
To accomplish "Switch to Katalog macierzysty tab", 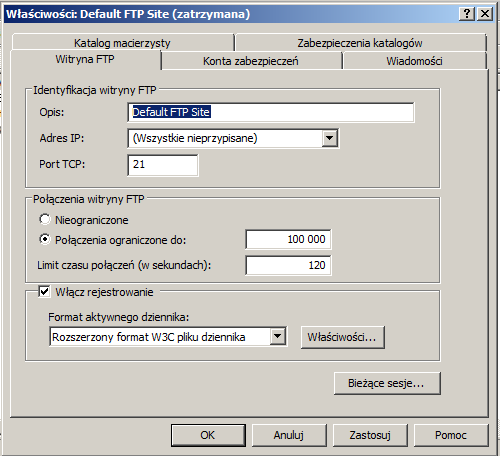I will tap(122, 43).
